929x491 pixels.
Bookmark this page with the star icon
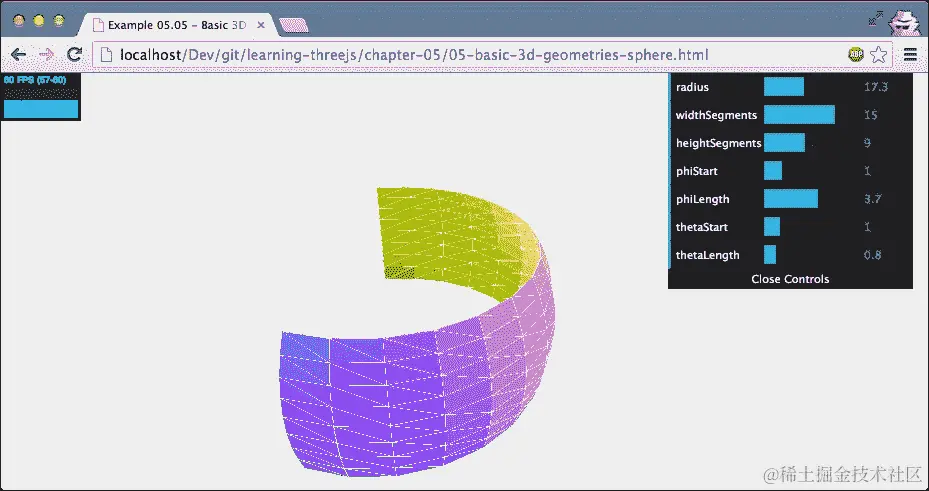click(879, 55)
